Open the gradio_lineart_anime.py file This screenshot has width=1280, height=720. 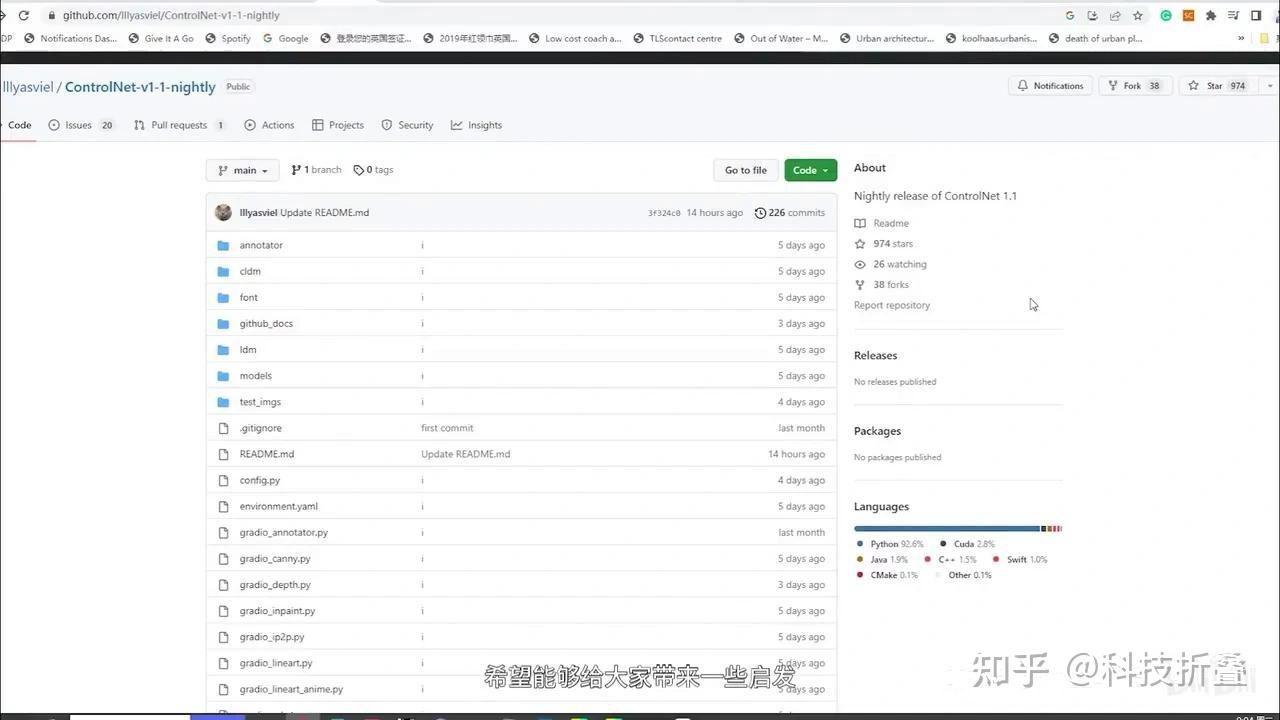[291, 689]
